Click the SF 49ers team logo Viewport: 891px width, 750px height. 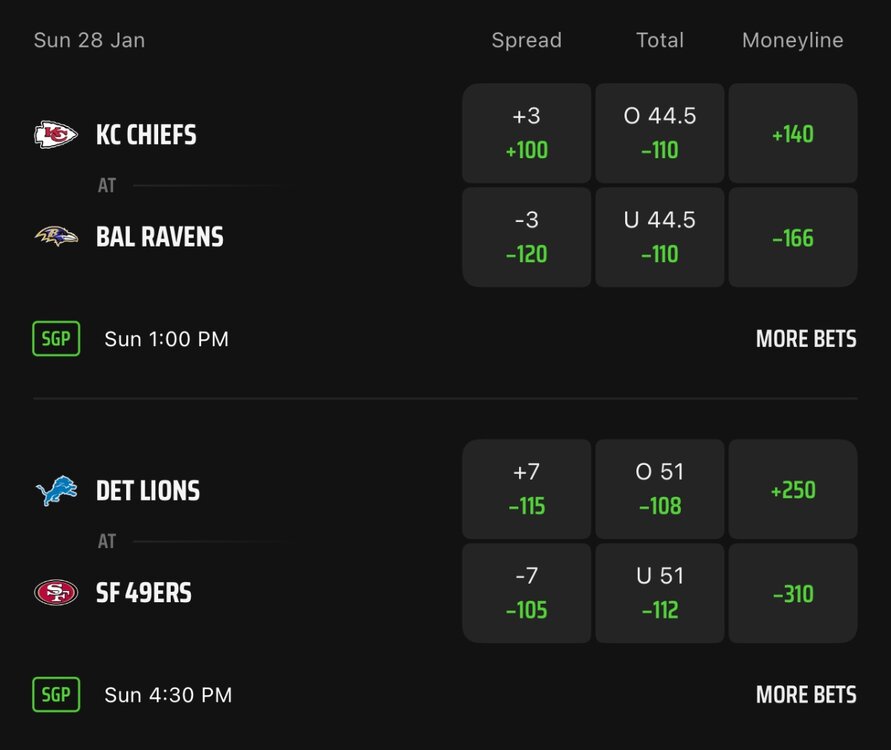pos(56,593)
